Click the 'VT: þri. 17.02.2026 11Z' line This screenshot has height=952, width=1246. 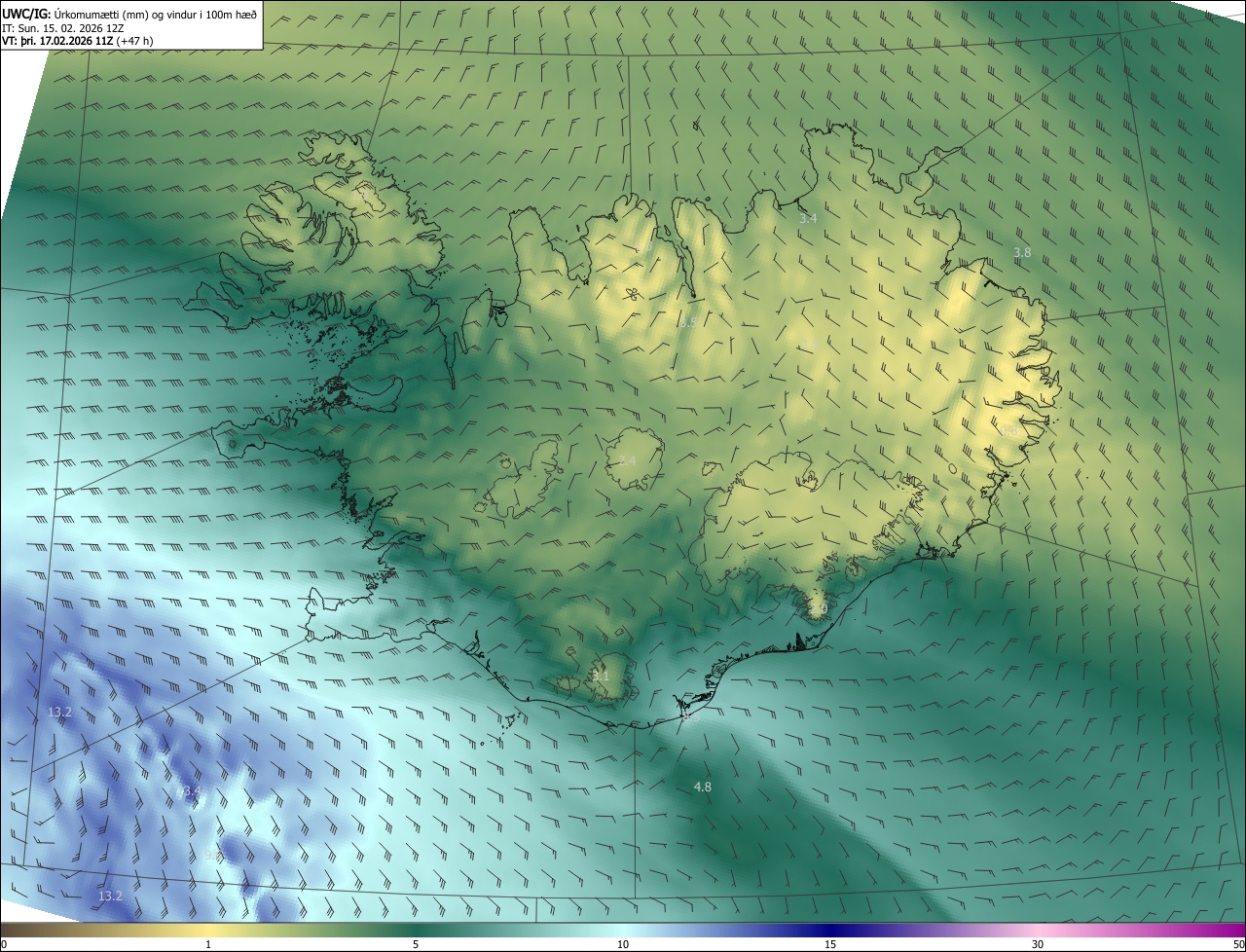77,41
